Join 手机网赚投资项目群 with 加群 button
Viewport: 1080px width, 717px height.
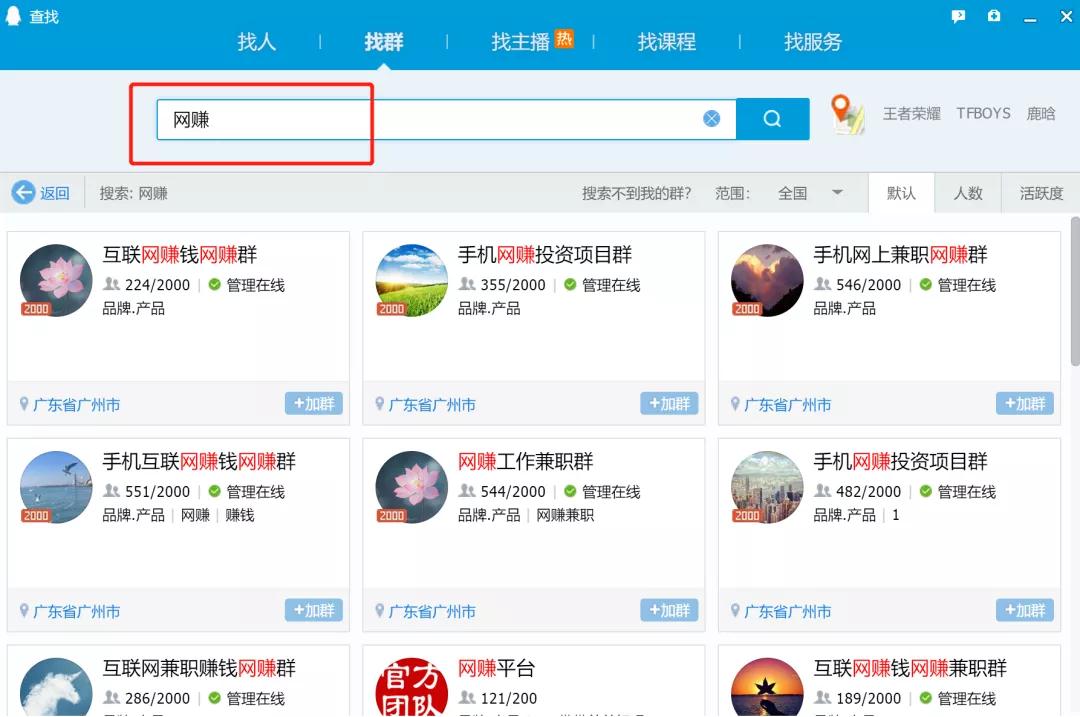point(669,404)
